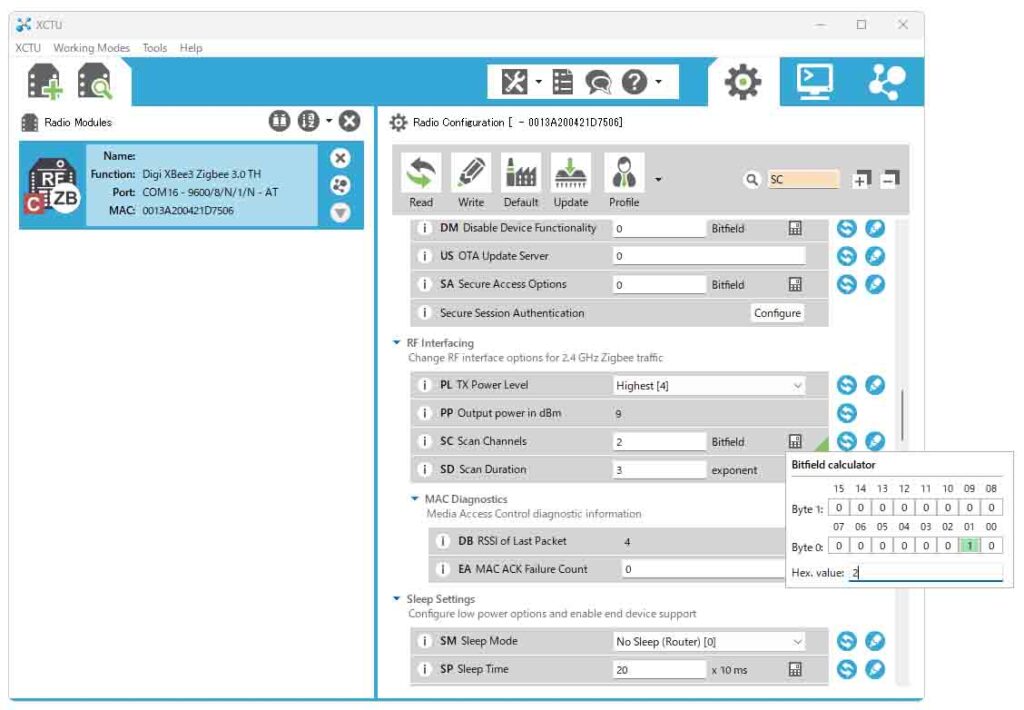This screenshot has height=710, width=1024.
Task: Toggle bit 01 in Byte 0
Action: (x=969, y=546)
